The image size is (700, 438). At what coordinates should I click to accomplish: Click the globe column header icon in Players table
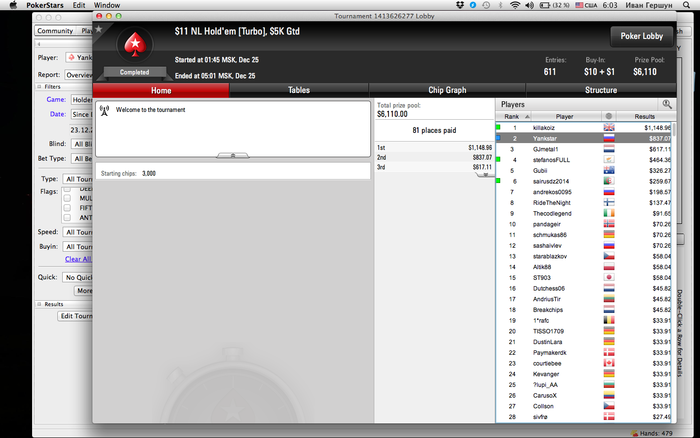pos(608,116)
